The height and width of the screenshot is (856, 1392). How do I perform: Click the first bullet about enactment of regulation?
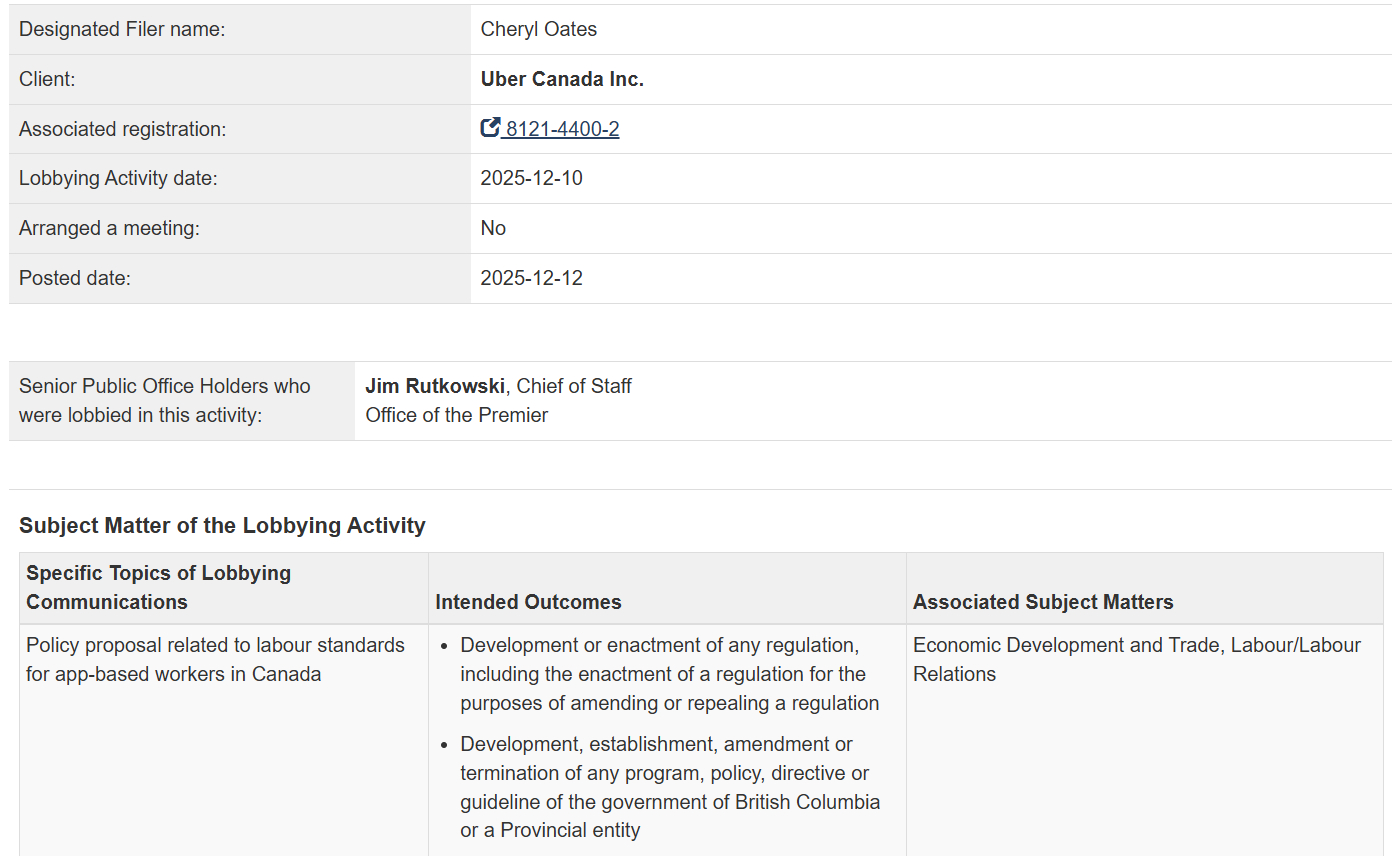[669, 674]
